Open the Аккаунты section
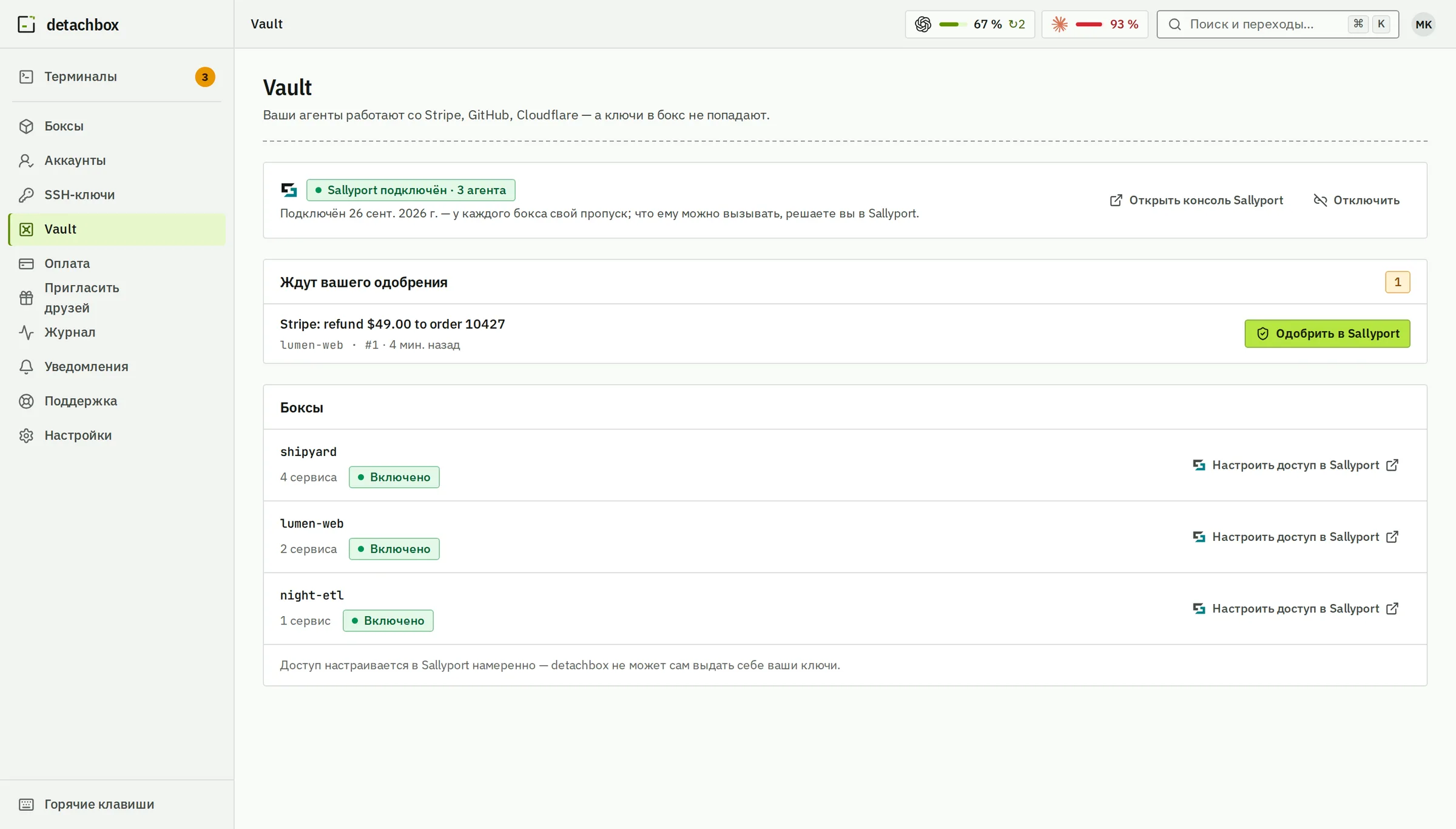 point(116,161)
